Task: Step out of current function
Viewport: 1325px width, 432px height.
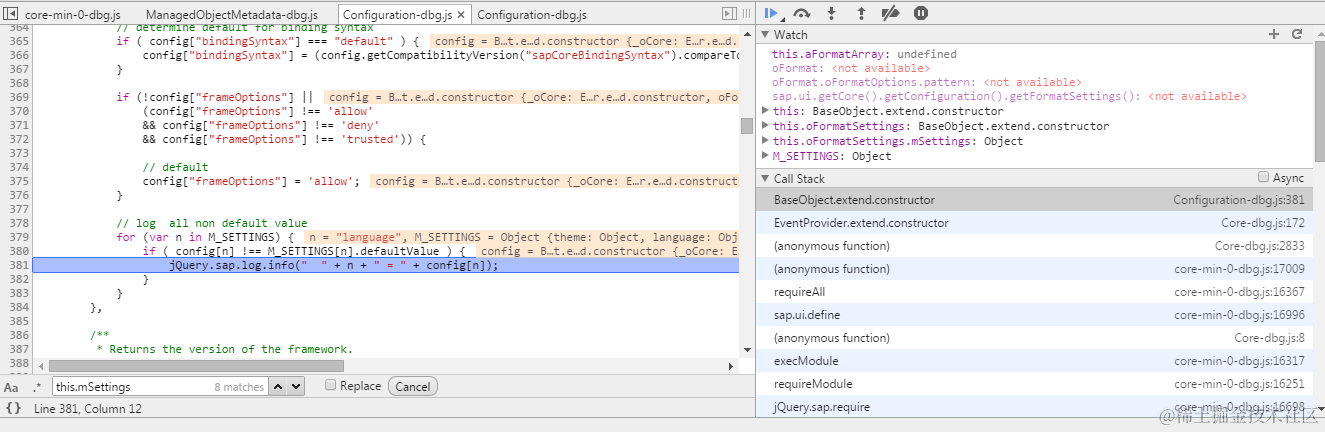Action: pos(861,13)
